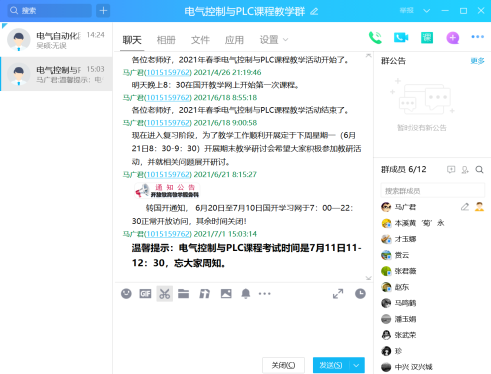
Task: Click the 搜索群成员 input field
Action: tap(433, 191)
